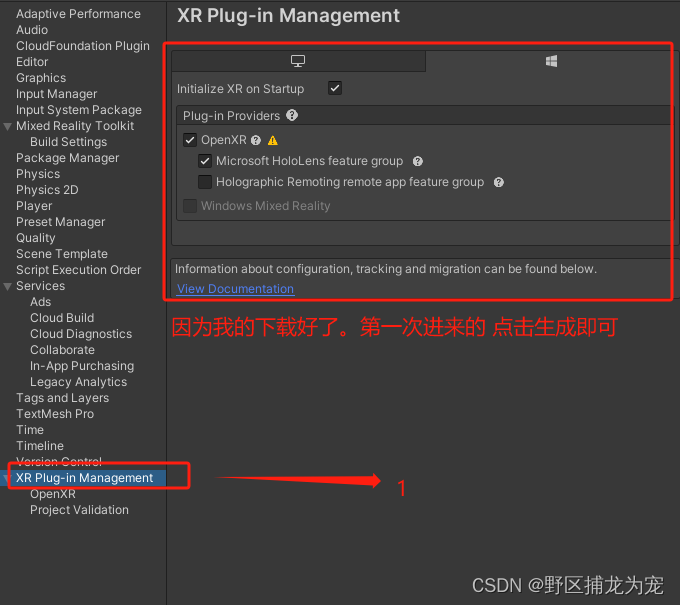Viewport: 680px width, 605px height.
Task: Collapse the Mixed Reality Toolkit tree arrow
Action: pos(7,127)
